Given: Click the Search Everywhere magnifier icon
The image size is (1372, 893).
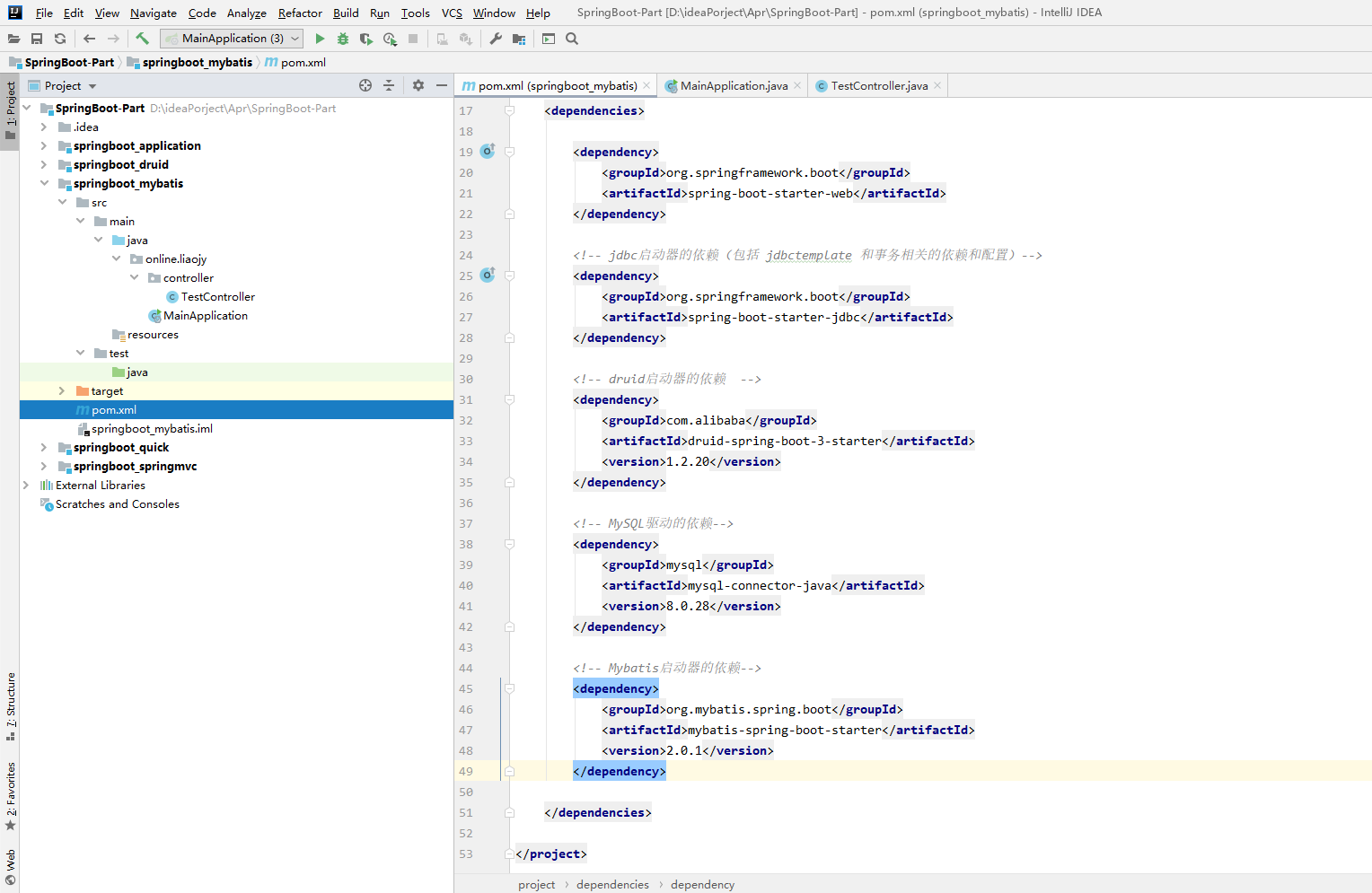Looking at the screenshot, I should click(572, 39).
